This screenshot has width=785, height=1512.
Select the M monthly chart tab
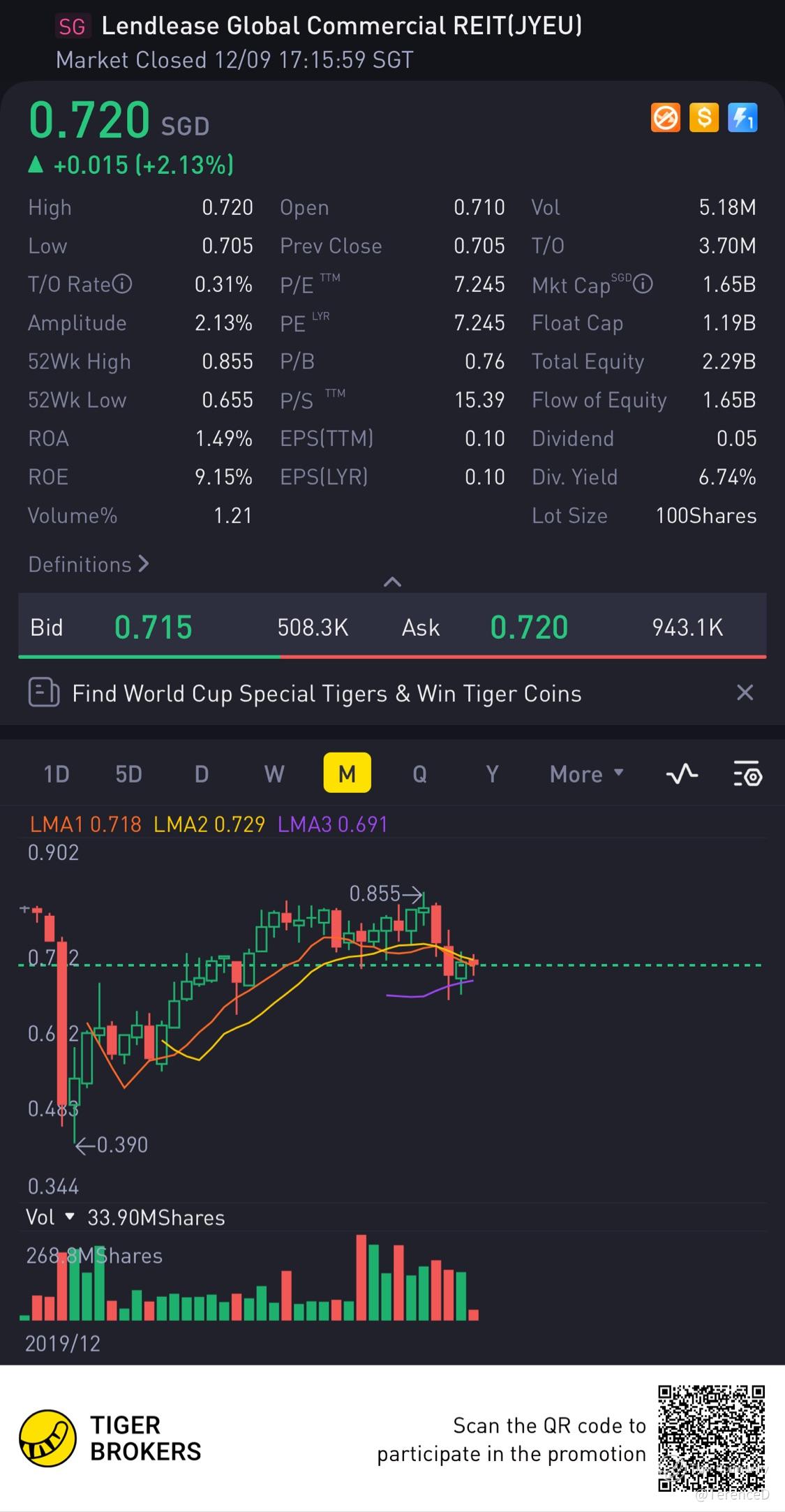(347, 773)
